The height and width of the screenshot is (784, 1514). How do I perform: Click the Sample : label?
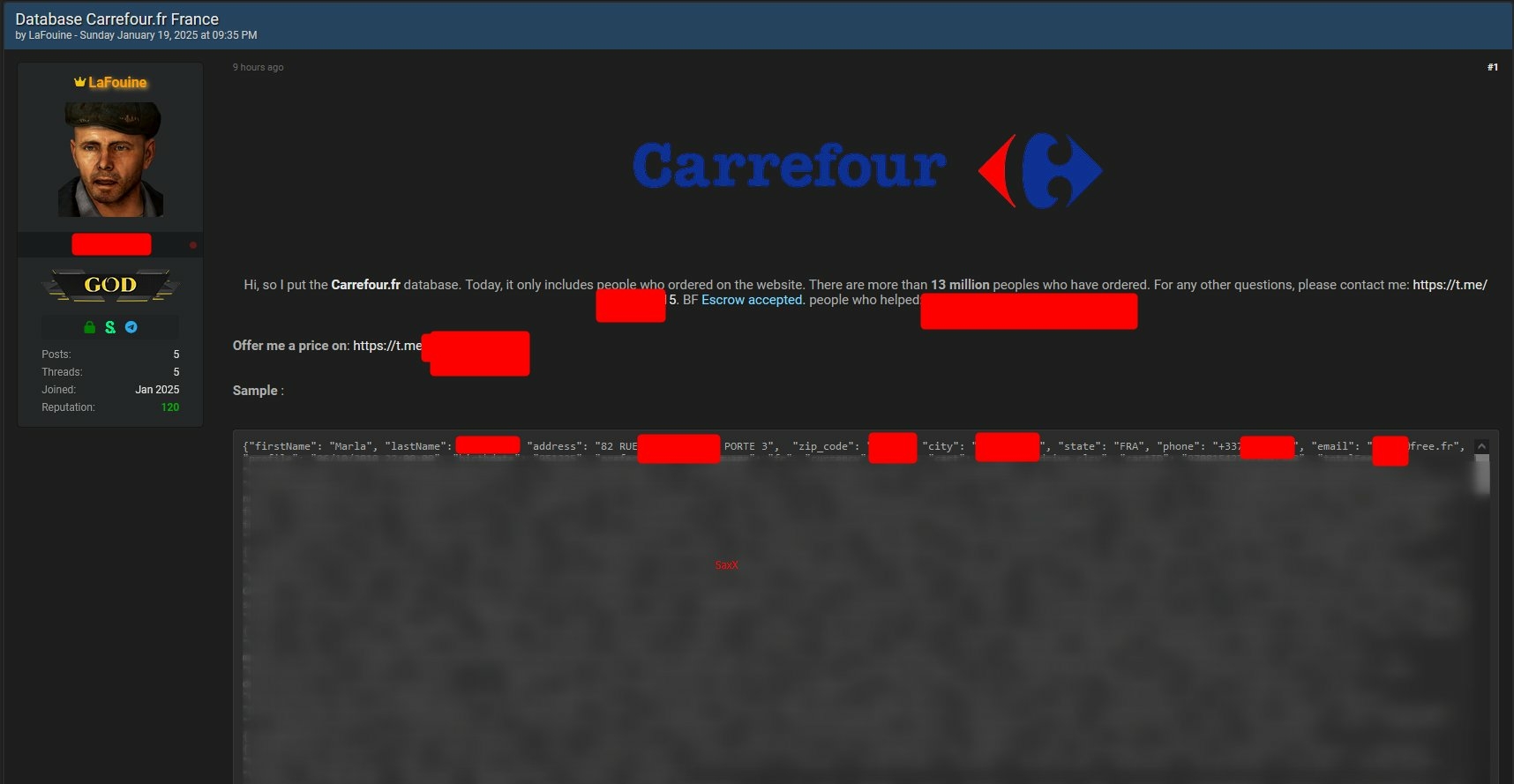tap(259, 391)
